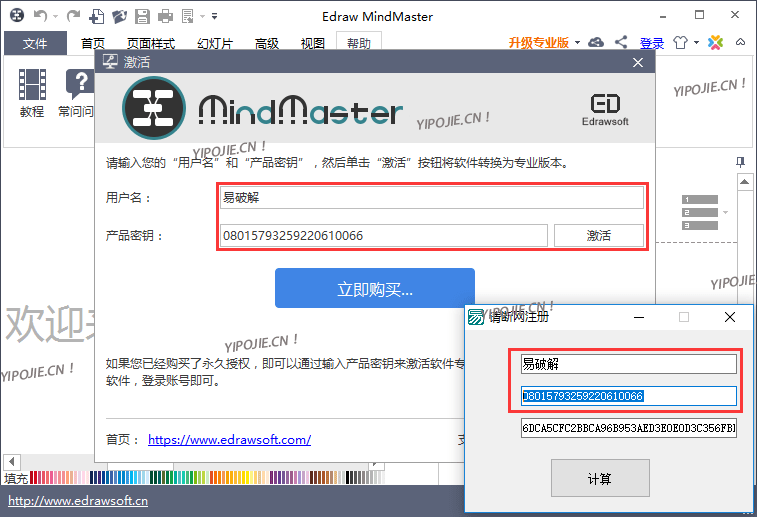Click the Export document icon in the quick access toolbar

pos(188,16)
